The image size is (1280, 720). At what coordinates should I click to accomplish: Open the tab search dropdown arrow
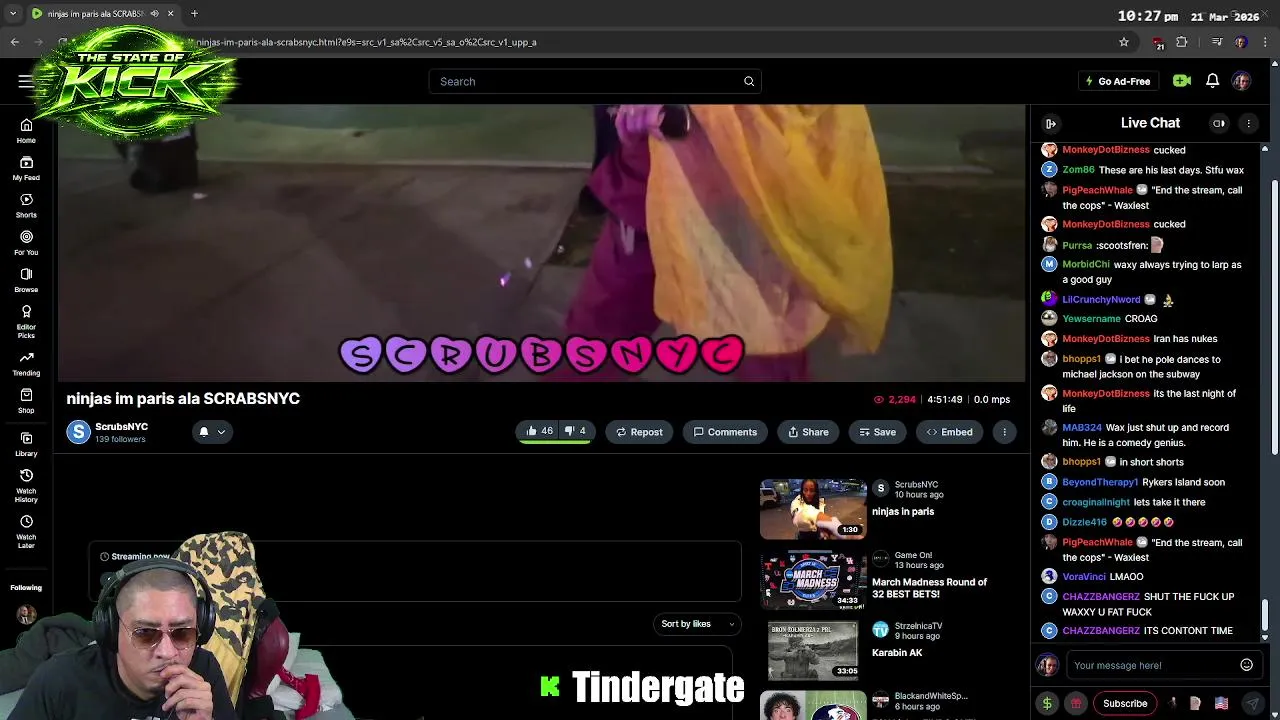pyautogui.click(x=12, y=14)
